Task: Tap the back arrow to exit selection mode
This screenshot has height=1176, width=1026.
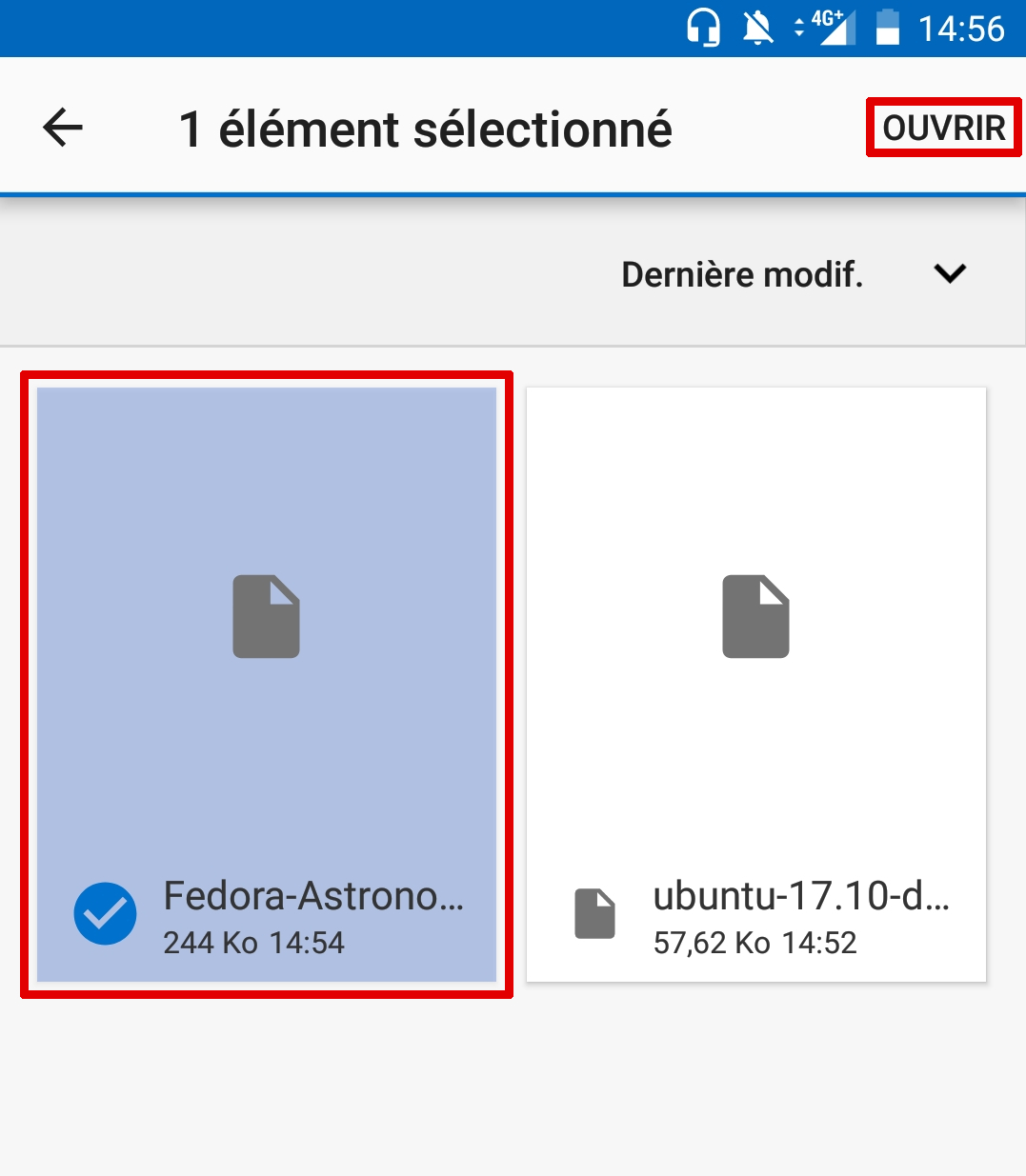Action: point(60,127)
